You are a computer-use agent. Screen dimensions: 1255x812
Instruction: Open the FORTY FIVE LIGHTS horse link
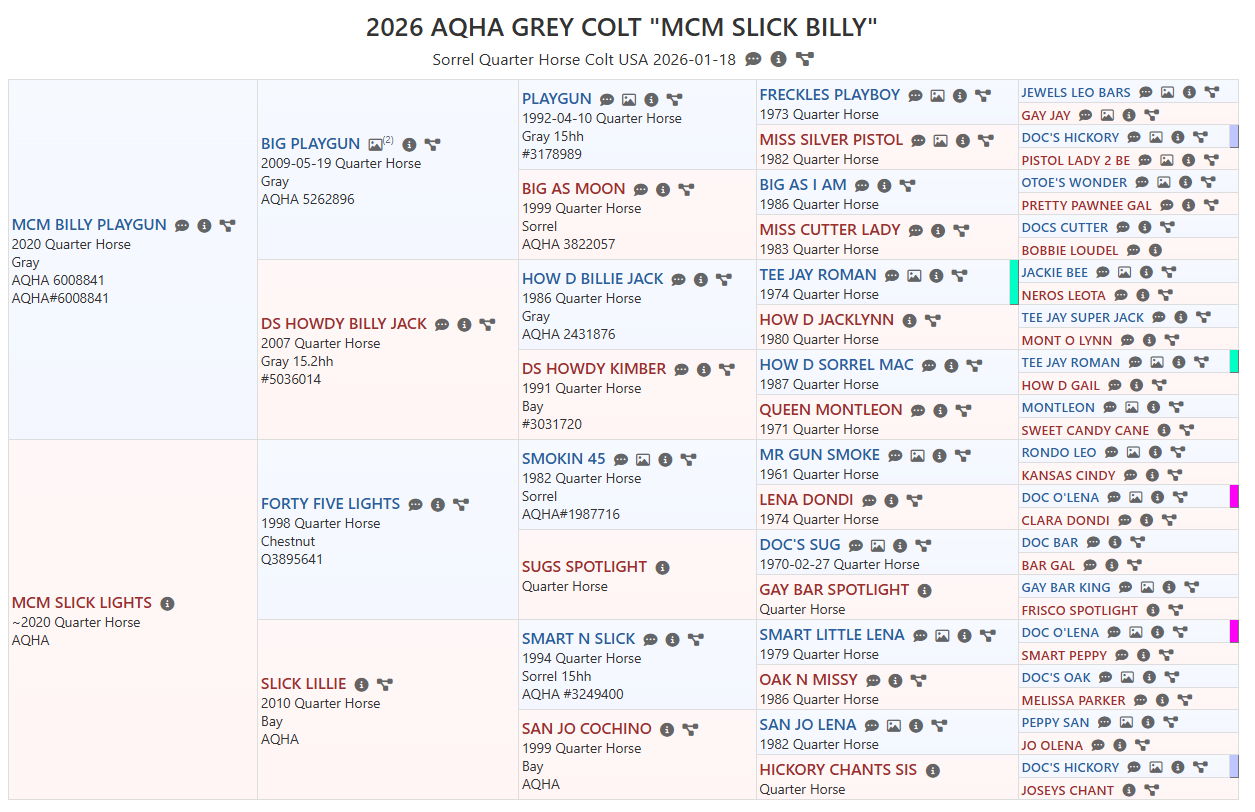pyautogui.click(x=330, y=504)
